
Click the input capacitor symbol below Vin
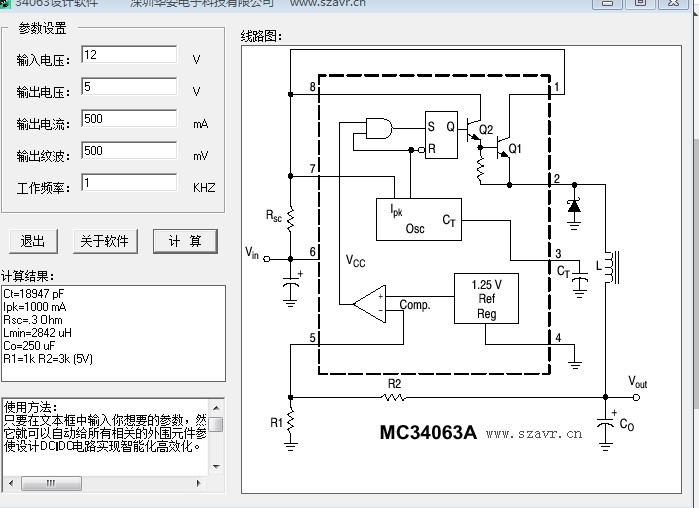pyautogui.click(x=291, y=284)
